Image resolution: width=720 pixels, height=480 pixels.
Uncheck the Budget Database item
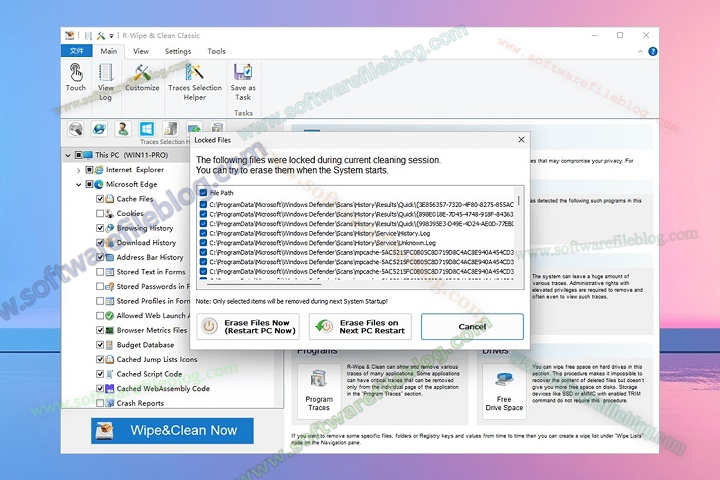coord(101,345)
